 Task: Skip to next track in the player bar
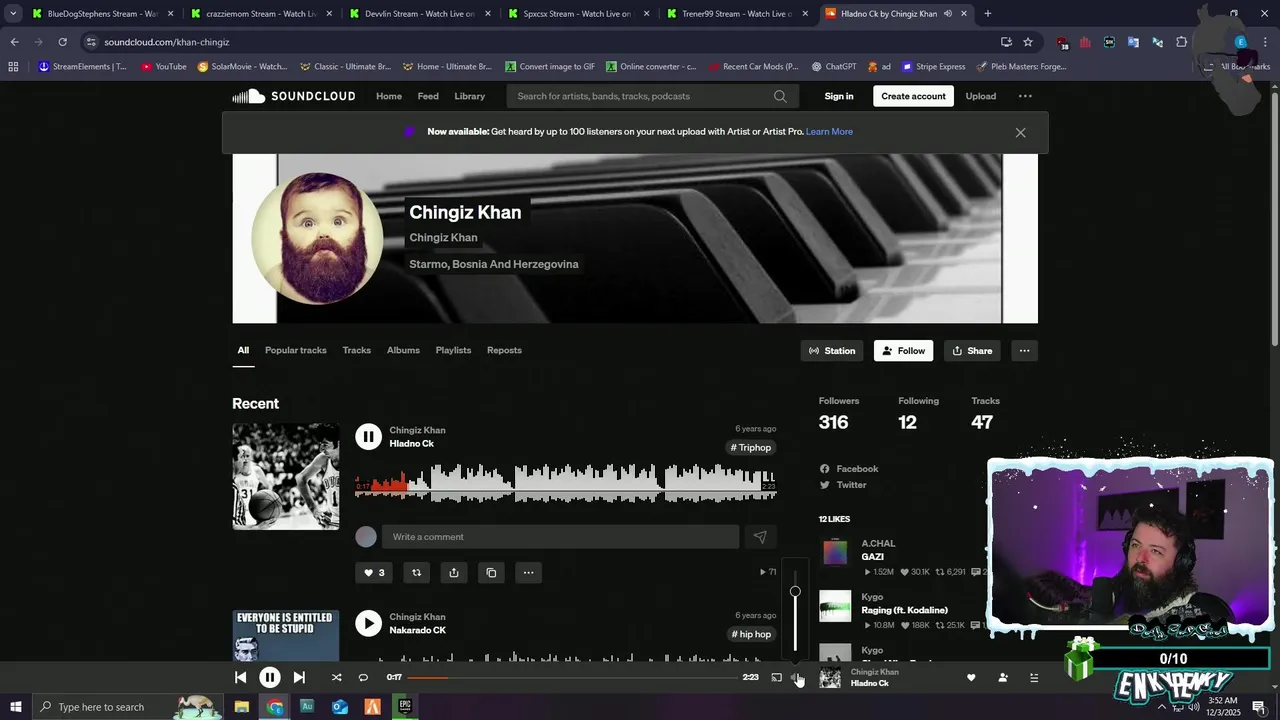pos(299,677)
